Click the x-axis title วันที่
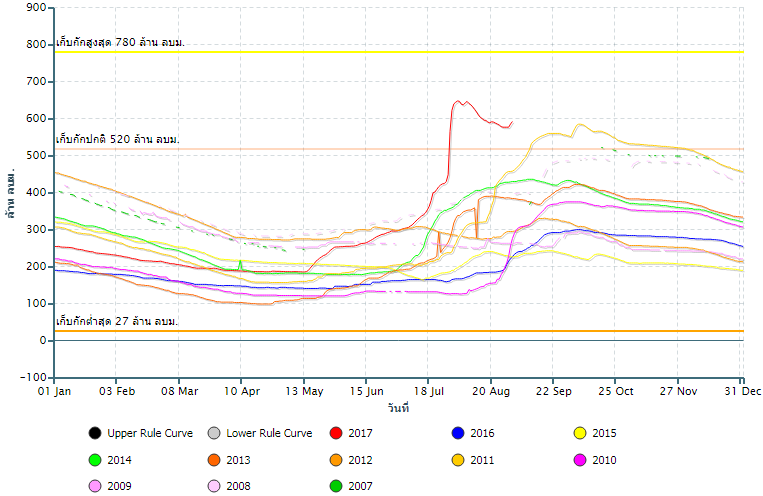 pyautogui.click(x=398, y=408)
